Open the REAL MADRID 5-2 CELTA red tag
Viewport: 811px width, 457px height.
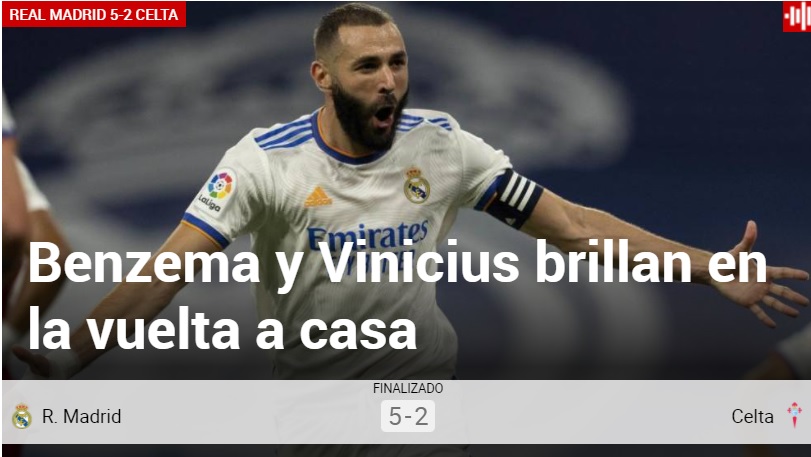click(94, 14)
